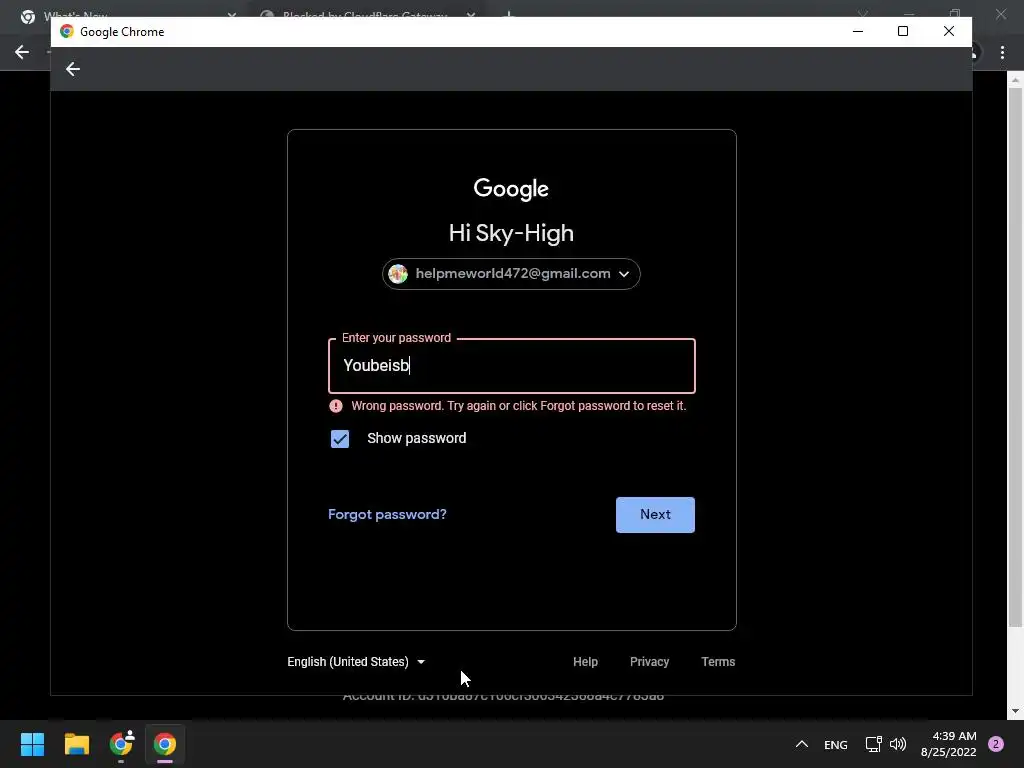Click the active Chrome taskbar icon
Image resolution: width=1024 pixels, height=768 pixels.
click(165, 744)
